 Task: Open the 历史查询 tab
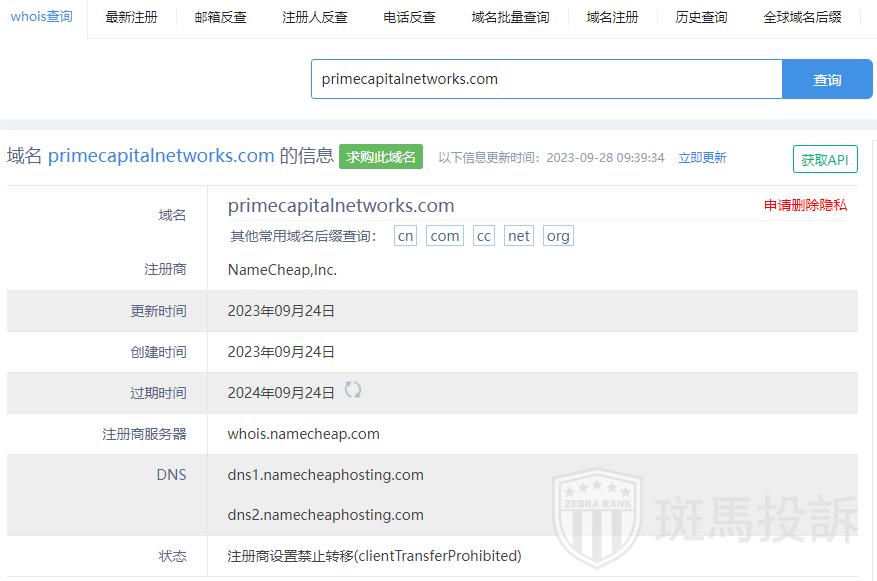[701, 17]
